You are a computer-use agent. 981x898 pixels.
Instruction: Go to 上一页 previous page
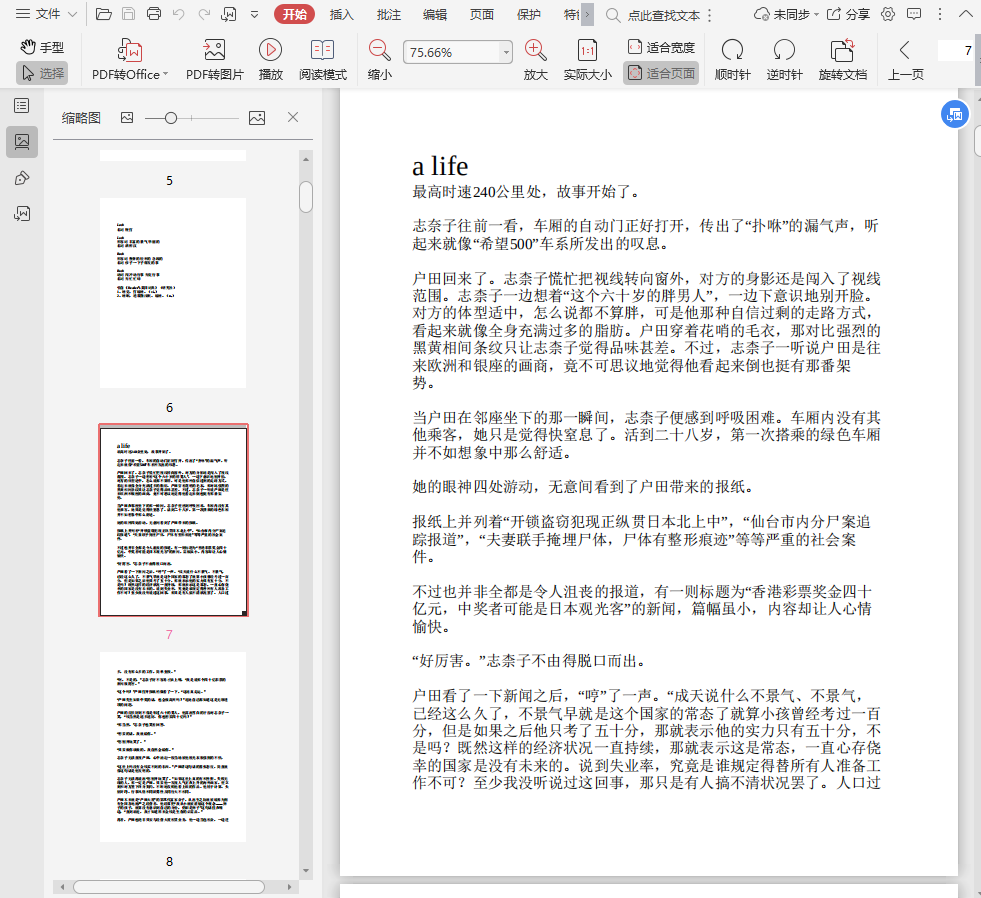(x=905, y=60)
